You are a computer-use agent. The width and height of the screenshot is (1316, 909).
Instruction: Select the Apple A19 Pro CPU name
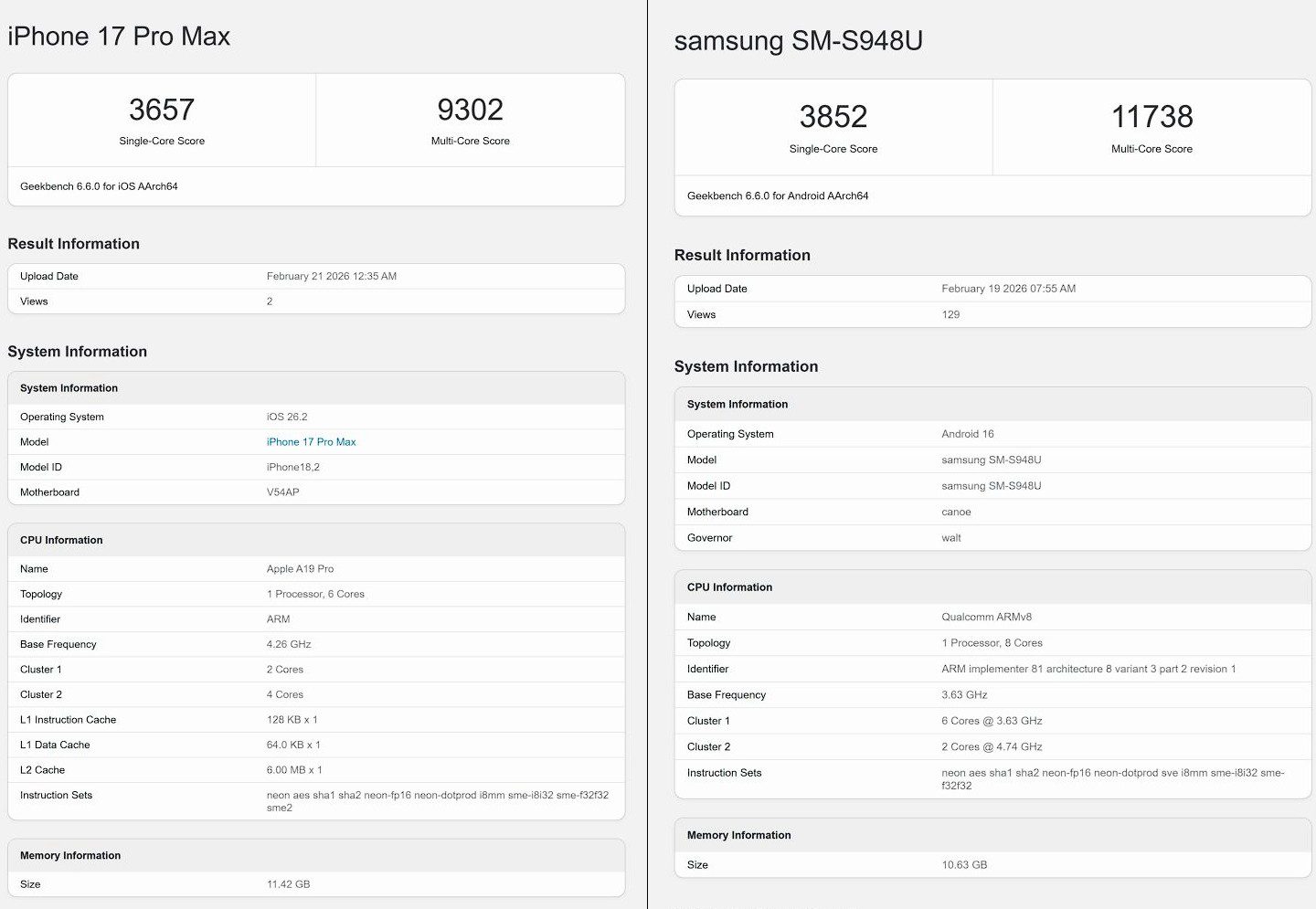(302, 568)
